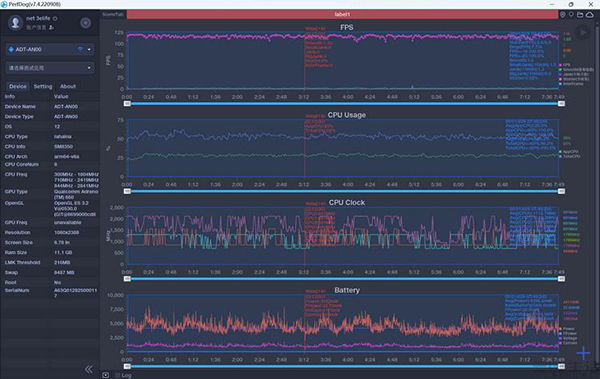600x379 pixels.
Task: Toggle Stutter legend entry in FPS chart
Action: 574,79
